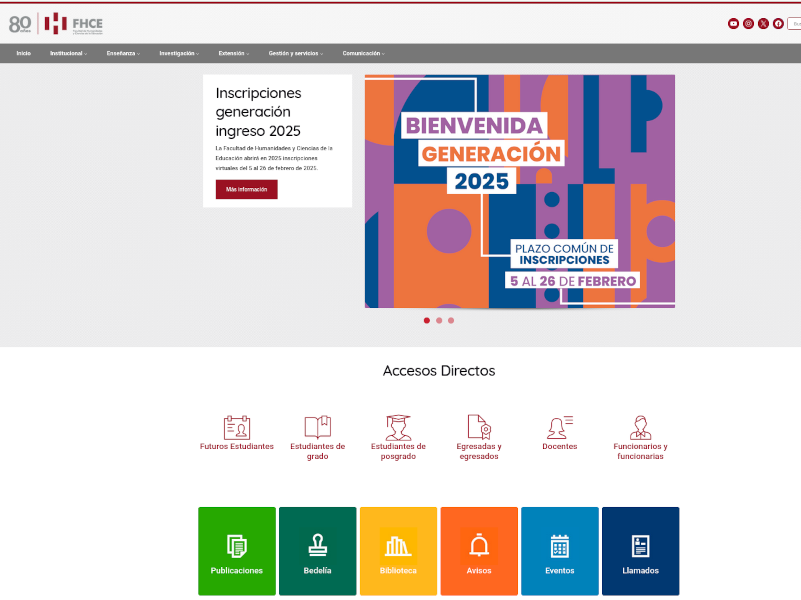Viewport: 801px width, 600px height.
Task: Open the Gestión y servicios dropdown
Action: pyautogui.click(x=295, y=53)
